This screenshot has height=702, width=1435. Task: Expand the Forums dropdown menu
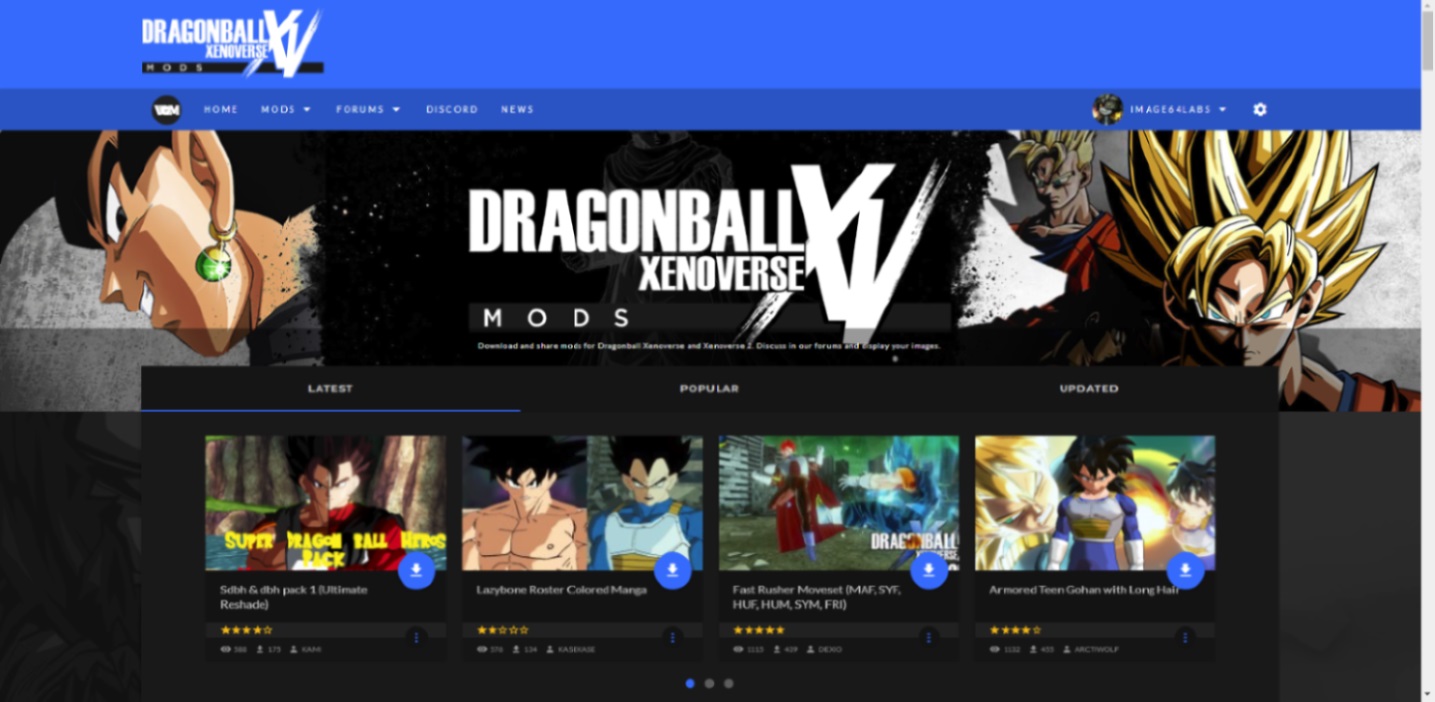tap(368, 109)
